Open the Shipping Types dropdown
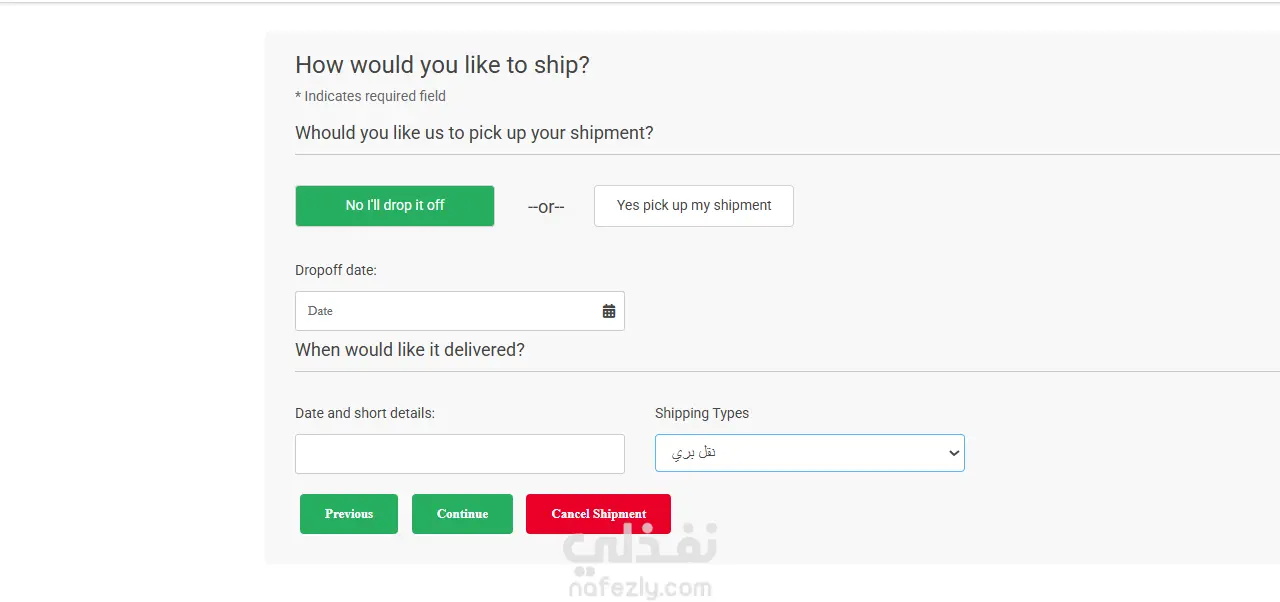 800,453
